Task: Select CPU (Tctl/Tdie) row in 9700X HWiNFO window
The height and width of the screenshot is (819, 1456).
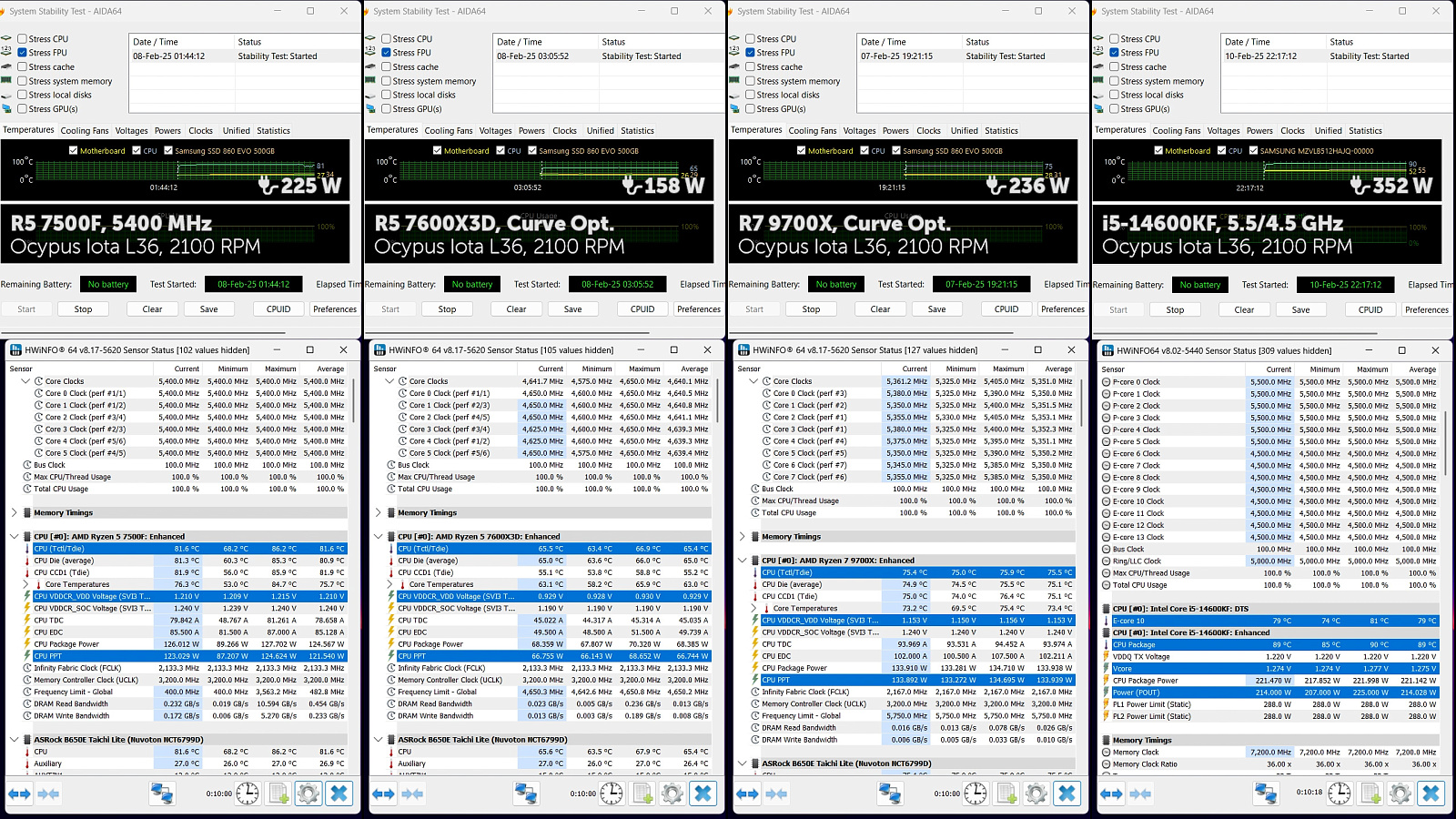Action: 917,572
